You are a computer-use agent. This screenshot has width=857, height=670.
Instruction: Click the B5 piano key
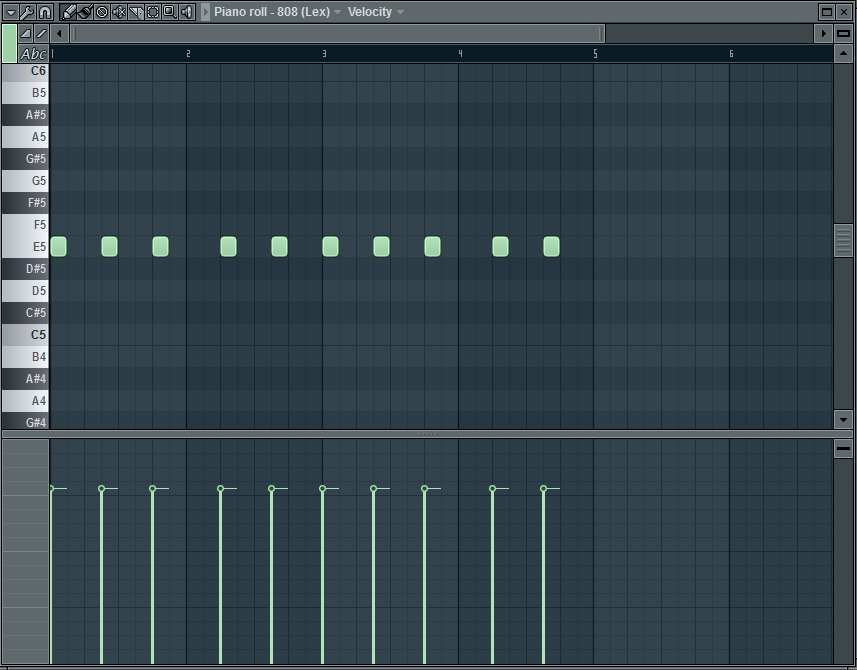[x=25, y=93]
